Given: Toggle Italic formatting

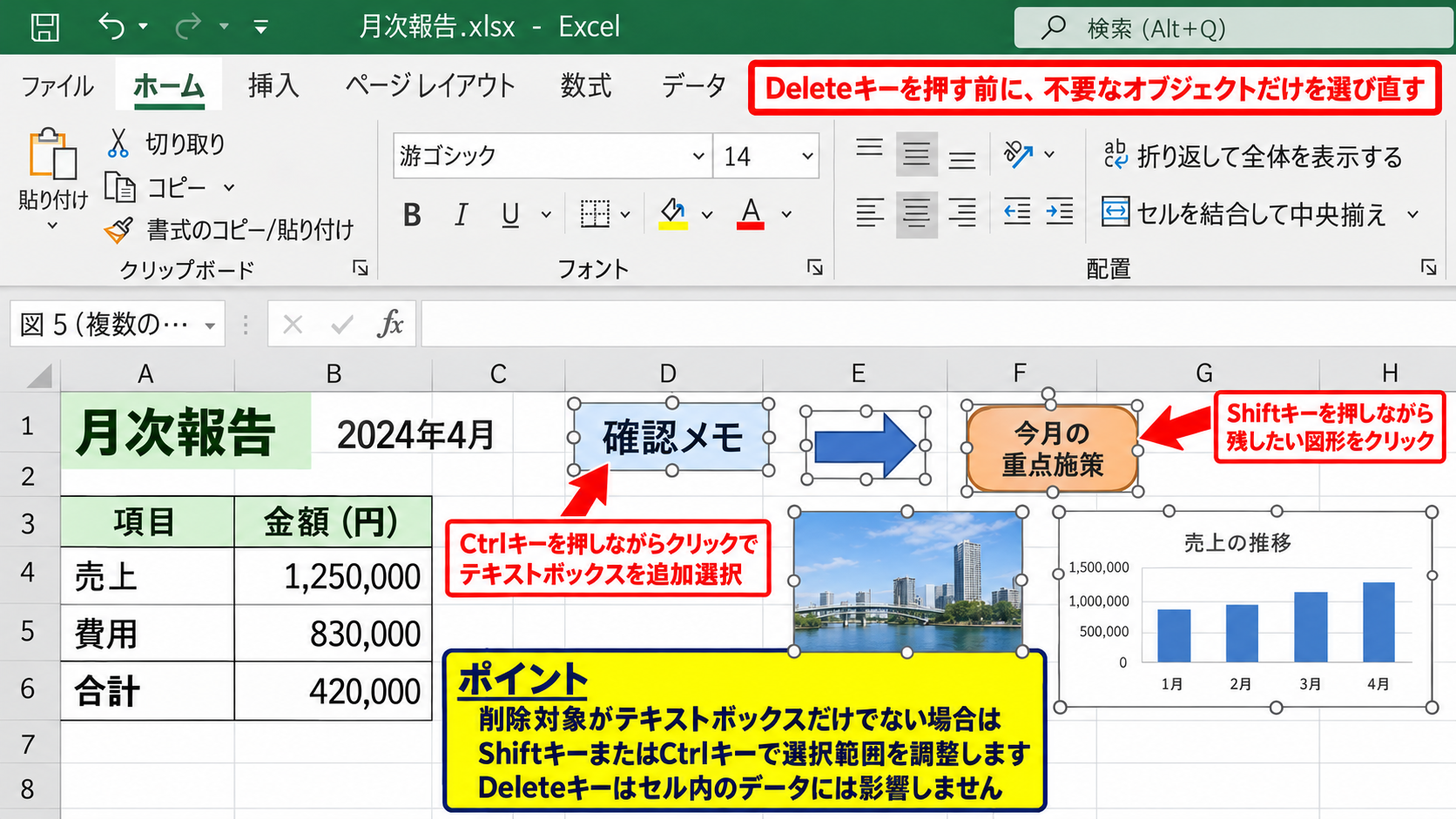Looking at the screenshot, I should pyautogui.click(x=462, y=214).
